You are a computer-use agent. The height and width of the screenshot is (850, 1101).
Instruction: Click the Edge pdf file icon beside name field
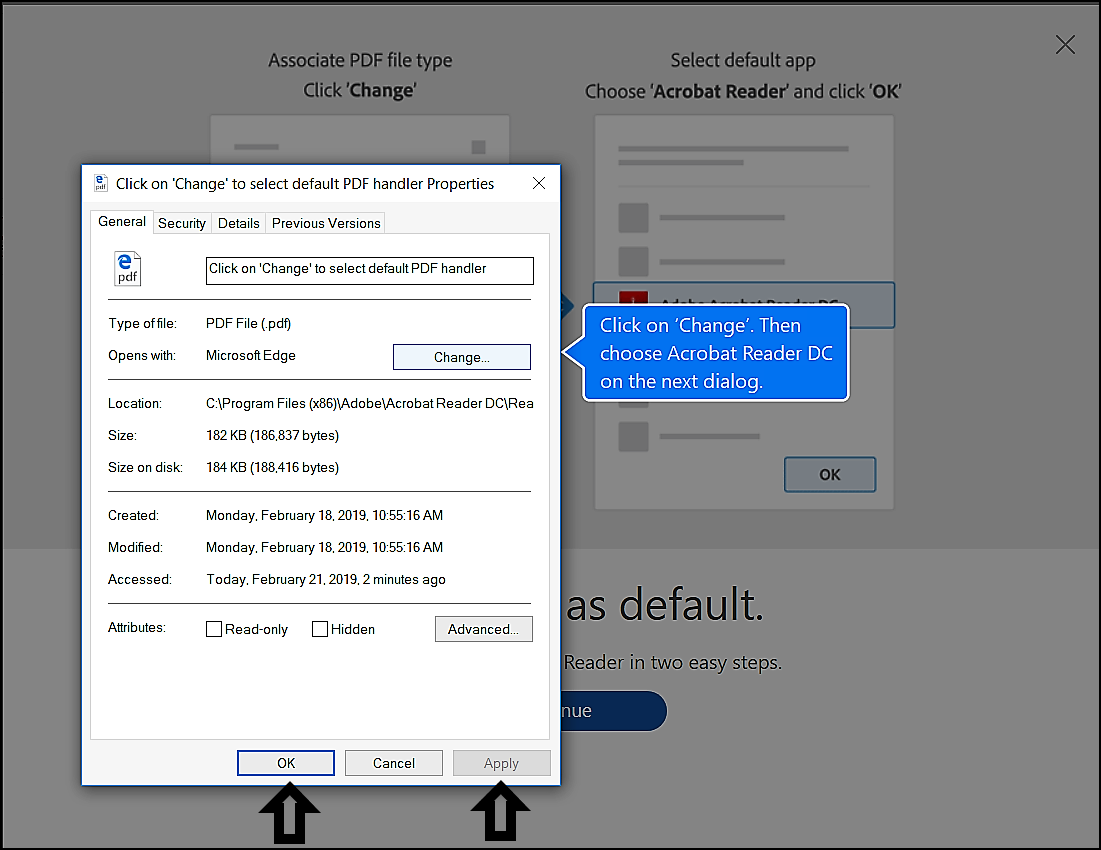pos(127,269)
